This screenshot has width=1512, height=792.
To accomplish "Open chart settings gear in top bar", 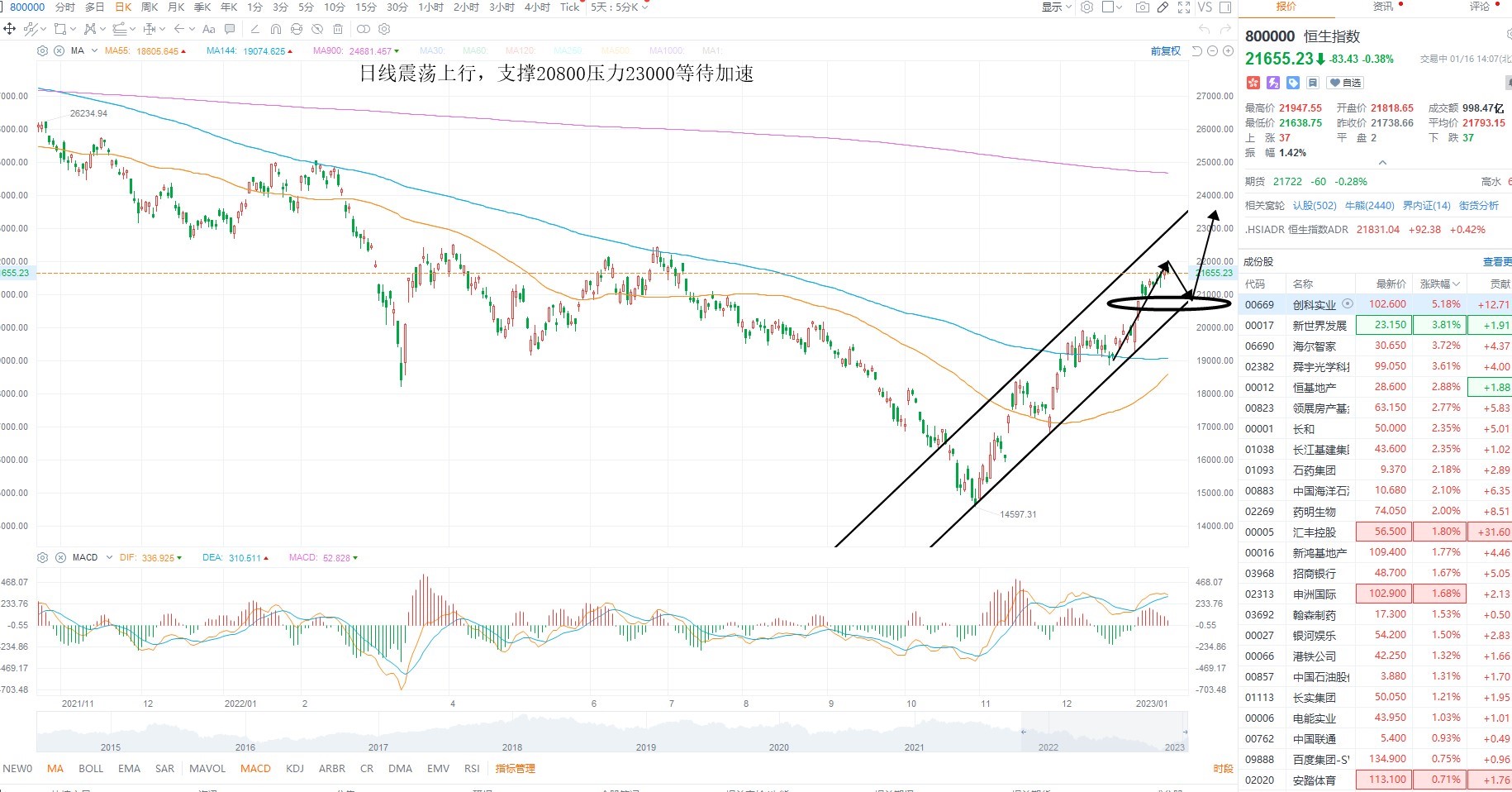I will (x=1087, y=7).
